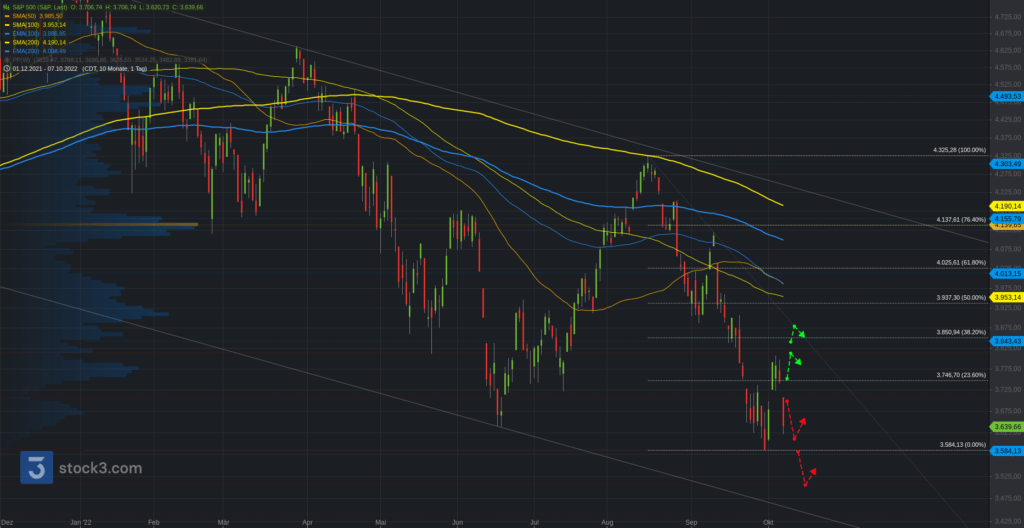Click the date range 01.12.2021 - 07.10.2022

point(45,69)
